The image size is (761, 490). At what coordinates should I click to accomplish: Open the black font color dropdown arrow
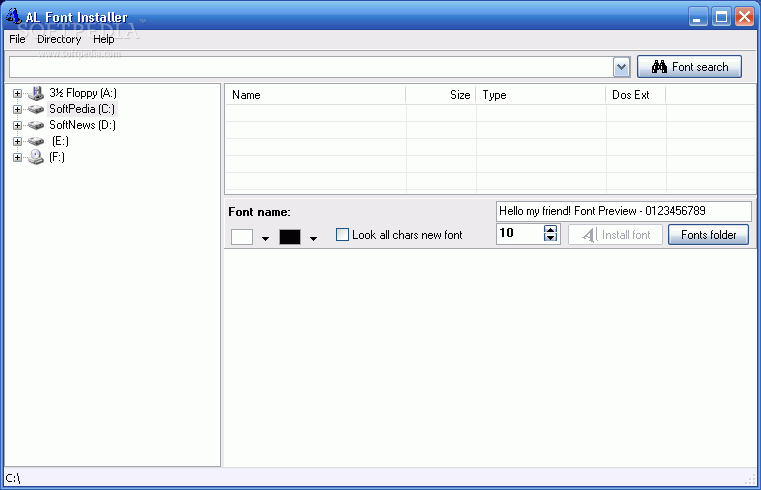click(313, 238)
